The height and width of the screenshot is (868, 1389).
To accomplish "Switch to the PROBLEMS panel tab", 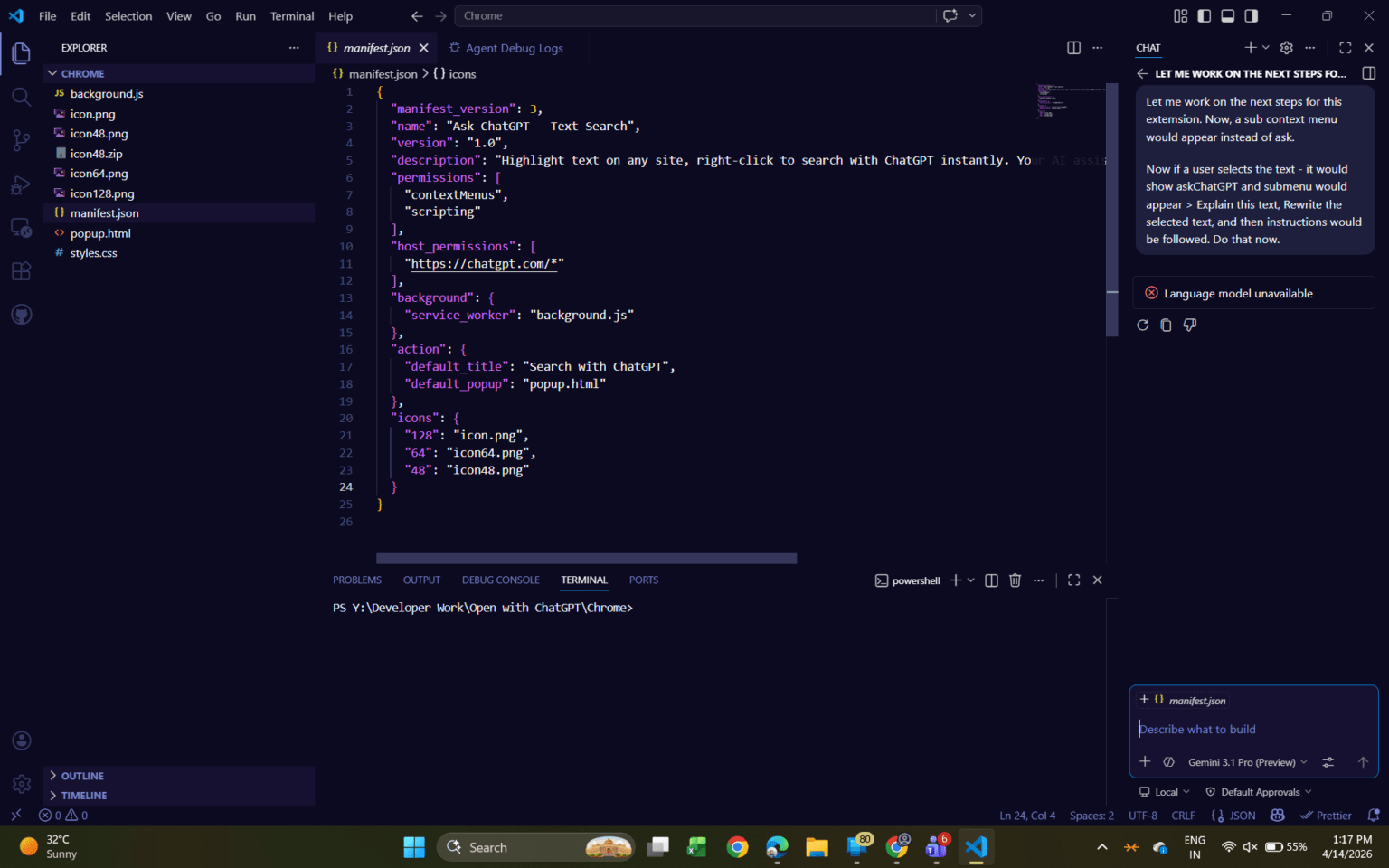I will [357, 580].
